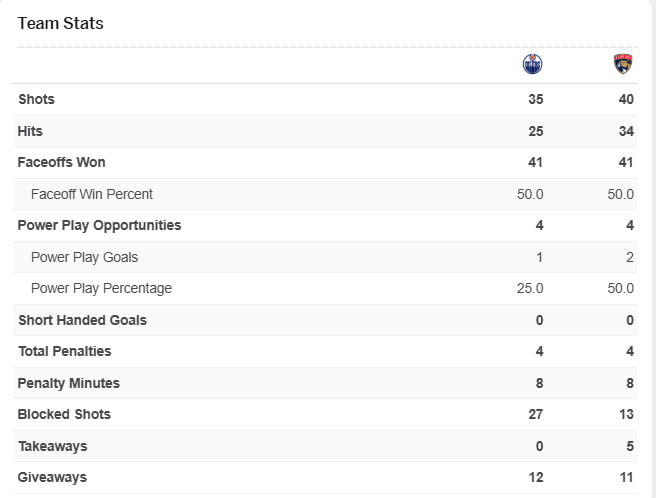The height and width of the screenshot is (498, 656).
Task: Click the Oilers shots value 35
Action: click(x=536, y=99)
